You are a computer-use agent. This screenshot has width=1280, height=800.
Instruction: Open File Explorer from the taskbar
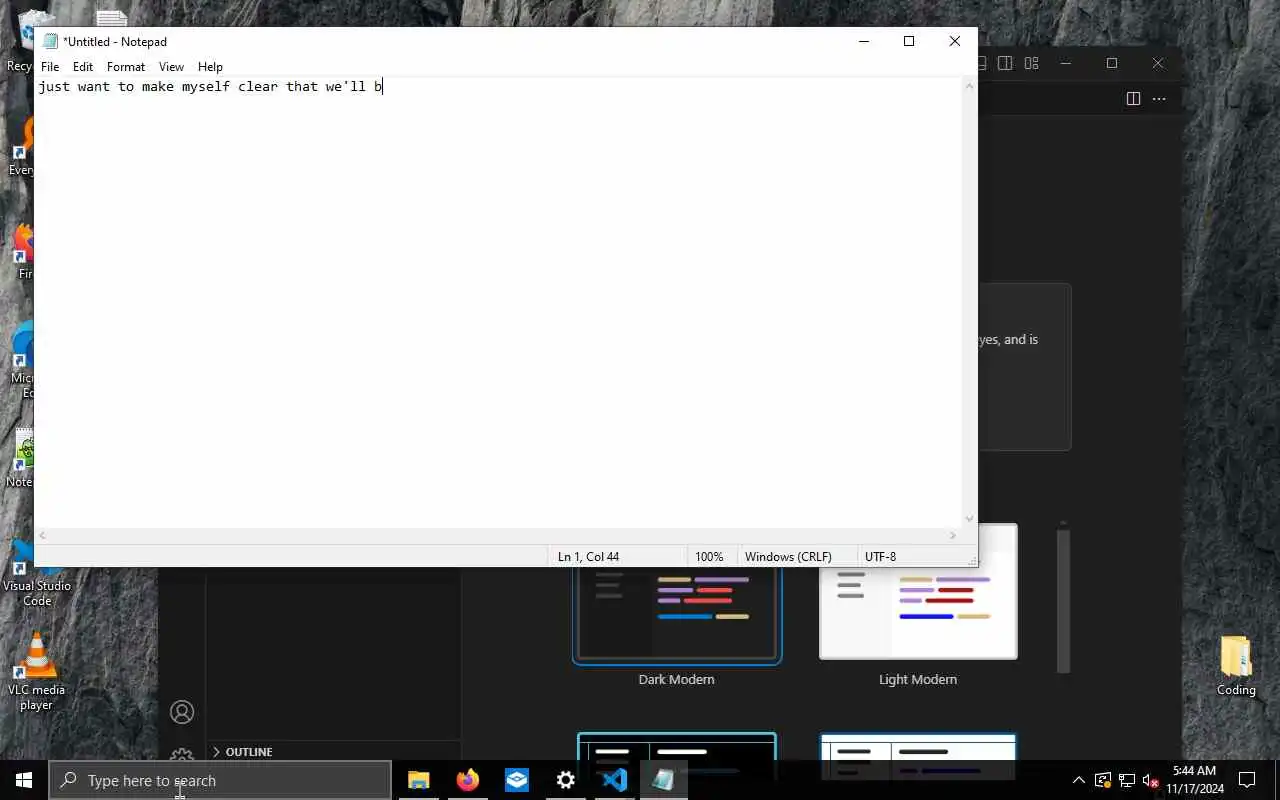(418, 780)
